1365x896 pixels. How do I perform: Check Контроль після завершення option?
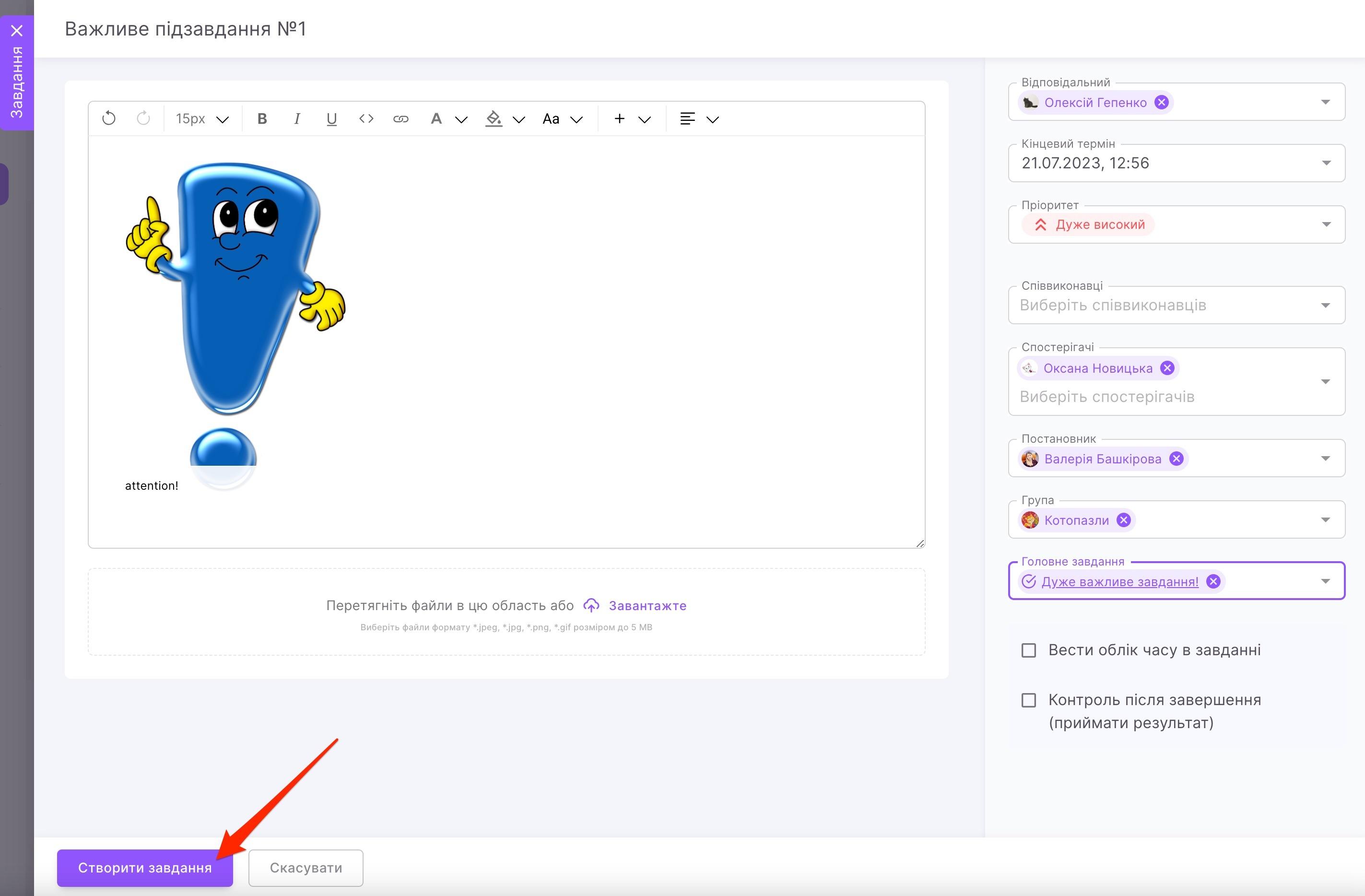pyautogui.click(x=1029, y=700)
